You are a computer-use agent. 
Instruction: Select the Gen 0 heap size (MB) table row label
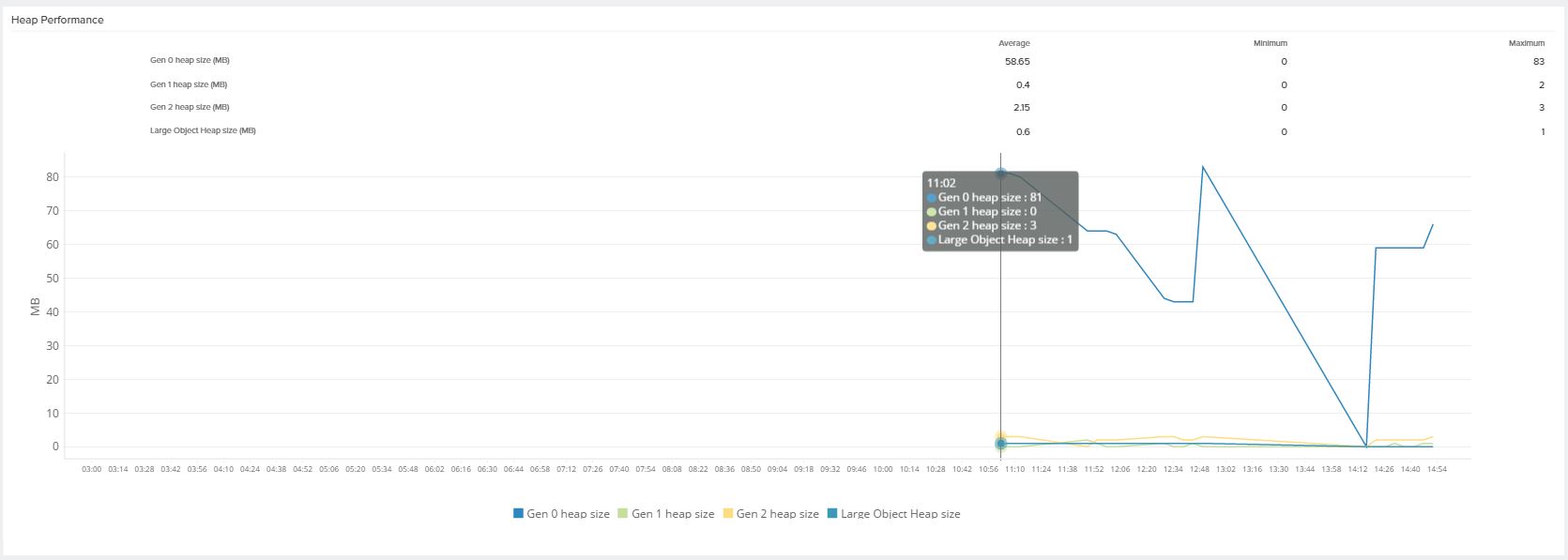click(x=190, y=60)
